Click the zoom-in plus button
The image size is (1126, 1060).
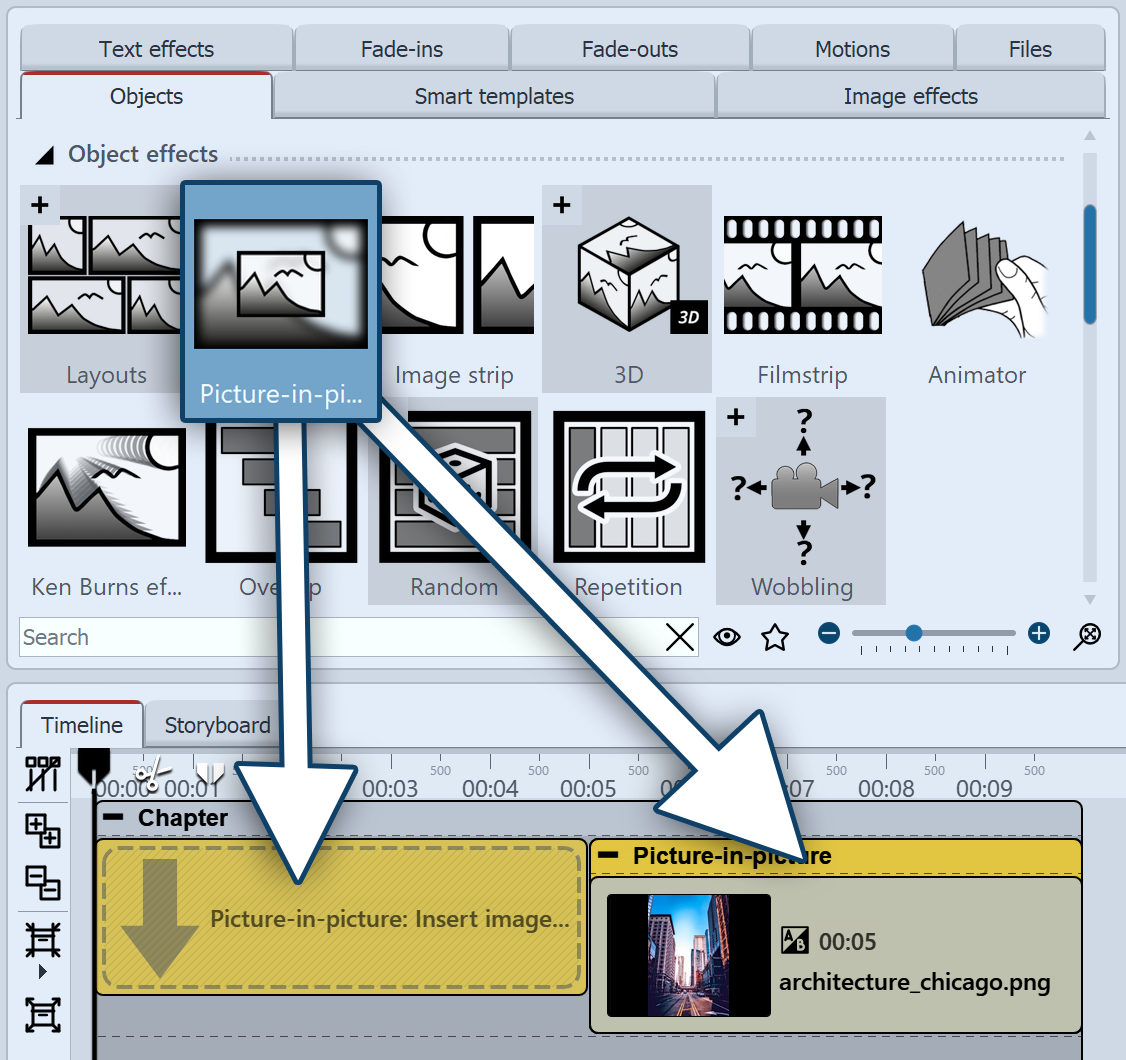coord(1039,633)
